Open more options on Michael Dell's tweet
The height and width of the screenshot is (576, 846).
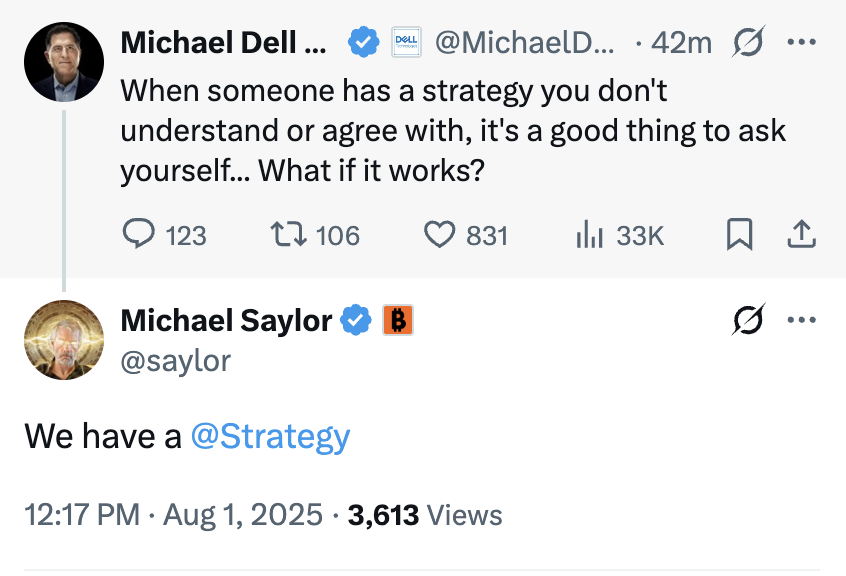coord(802,42)
